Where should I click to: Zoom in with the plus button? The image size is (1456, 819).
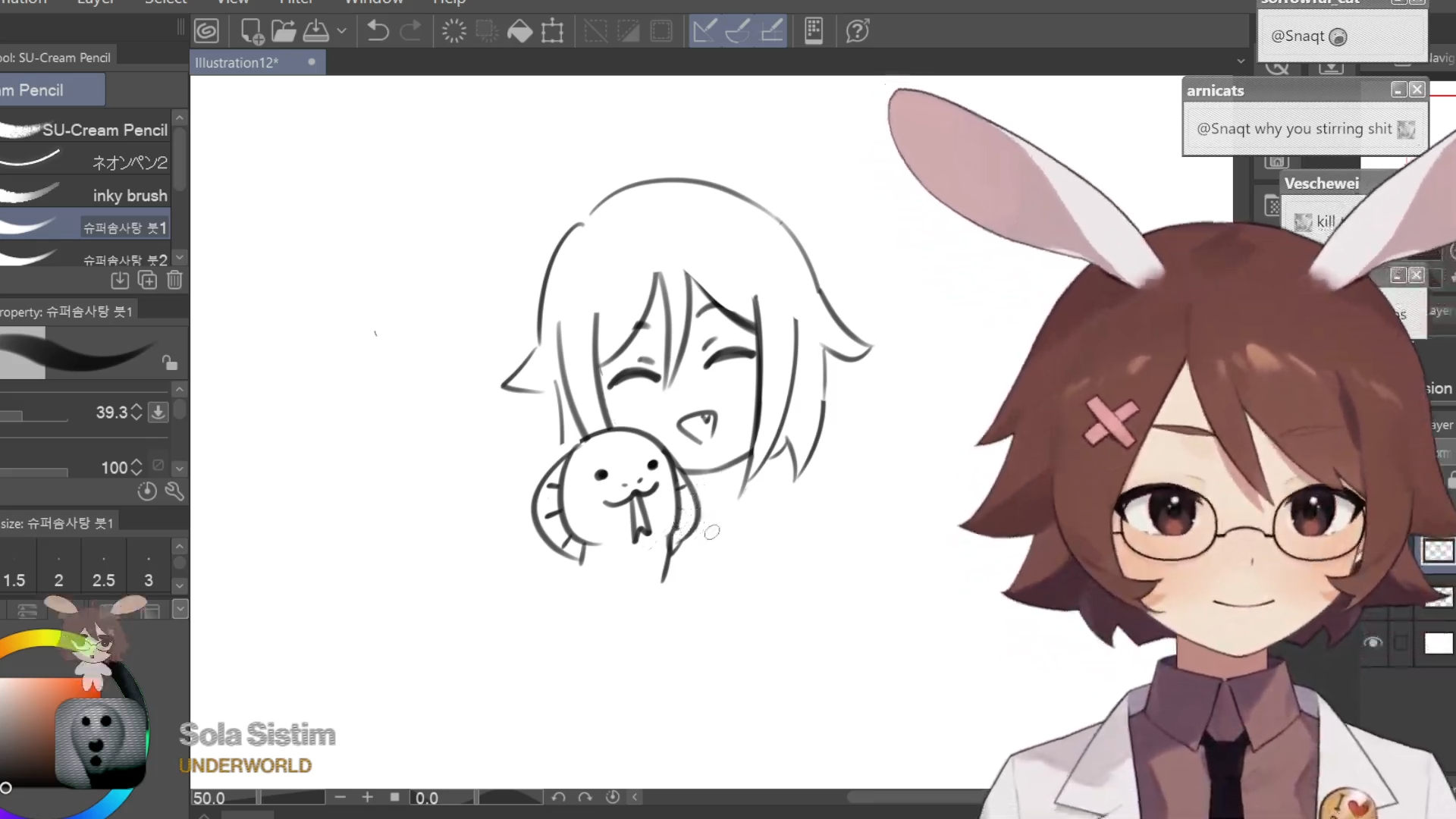click(368, 797)
